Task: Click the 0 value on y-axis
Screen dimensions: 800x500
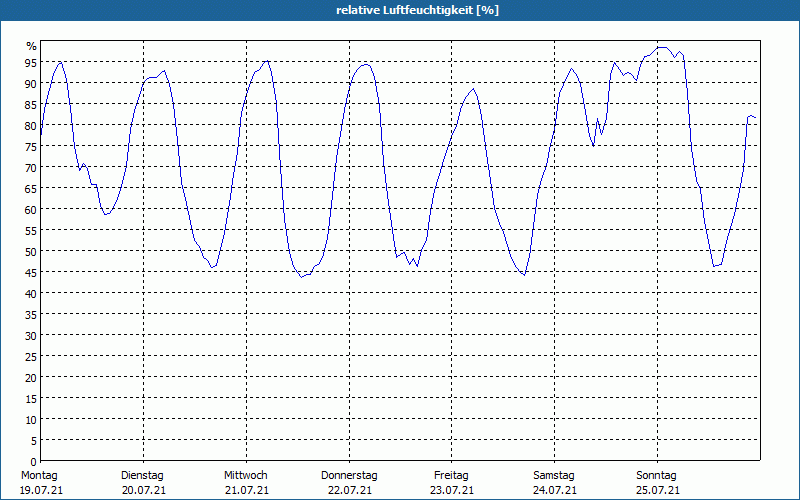Action: point(33,461)
